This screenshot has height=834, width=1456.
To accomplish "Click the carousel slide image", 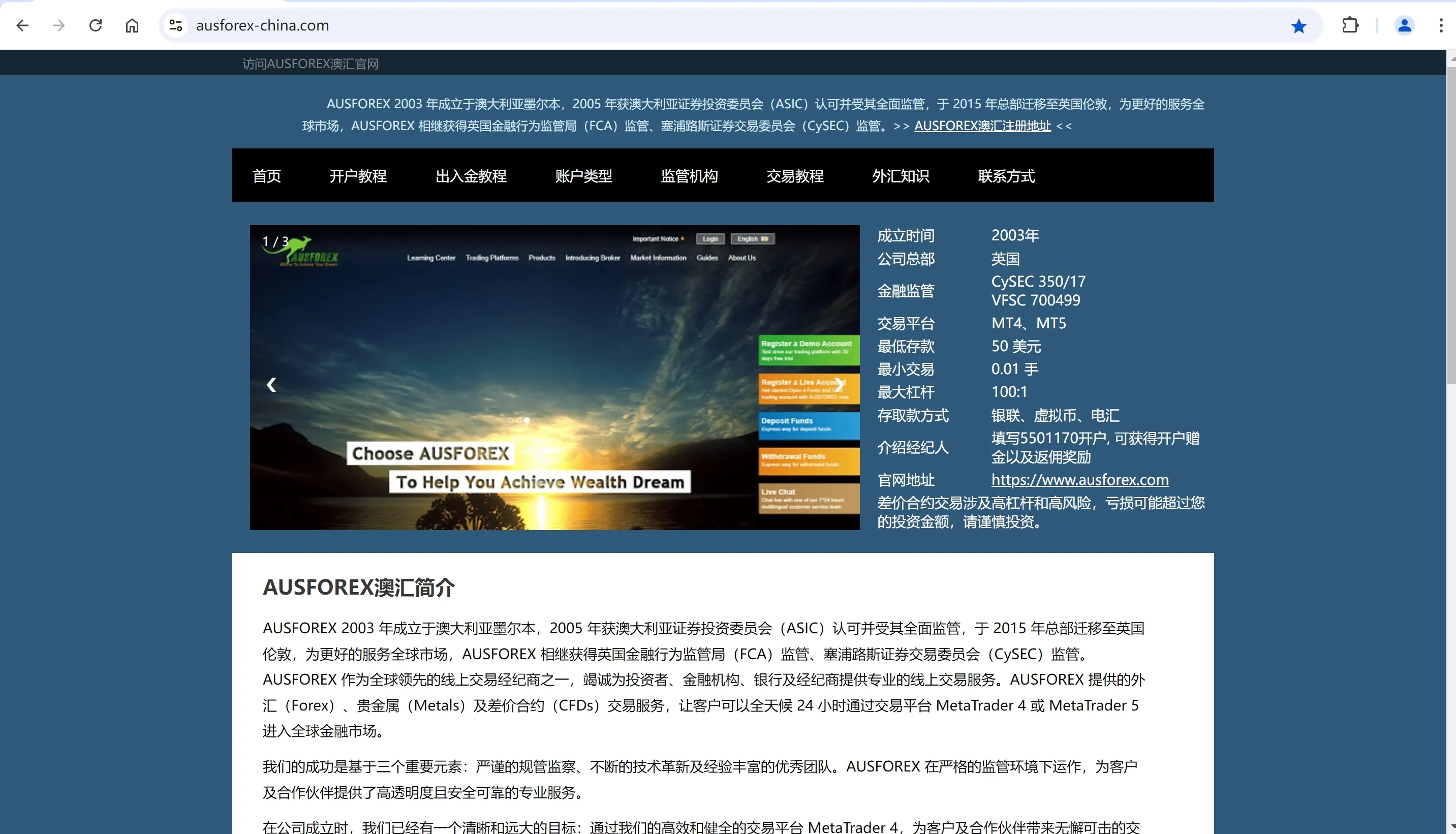I will 554,377.
